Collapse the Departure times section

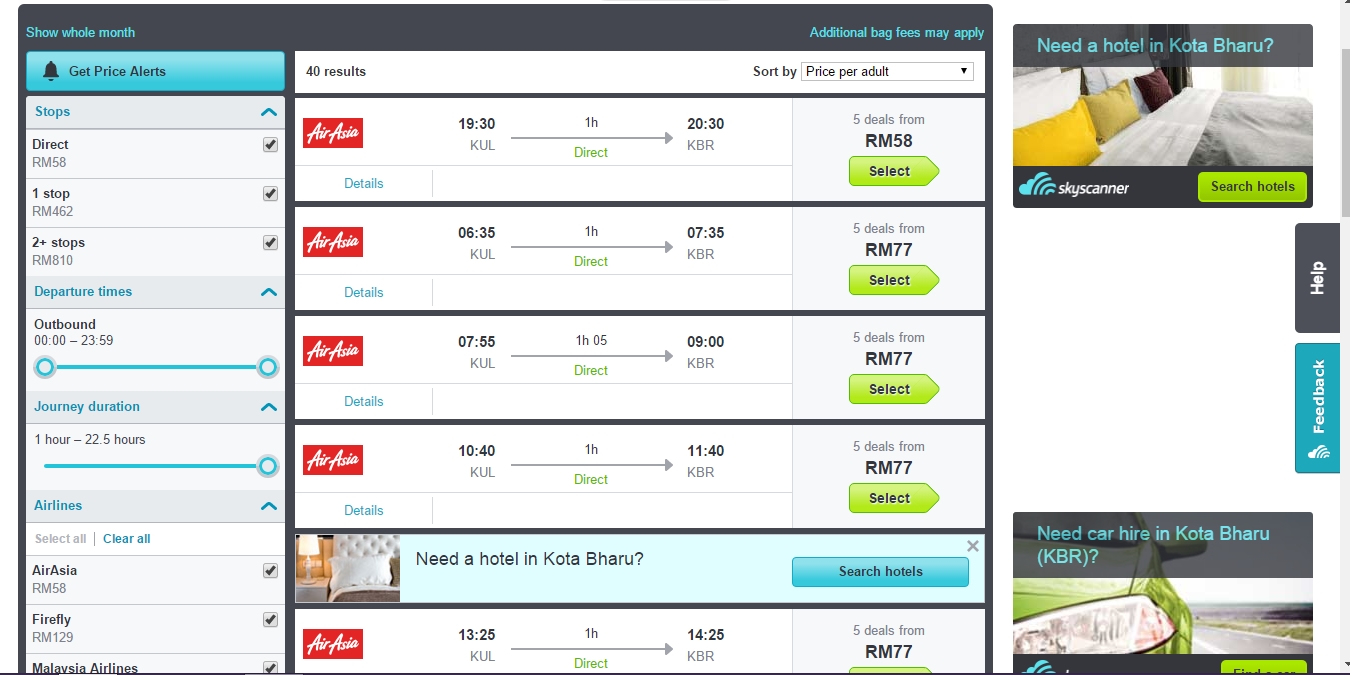267,292
